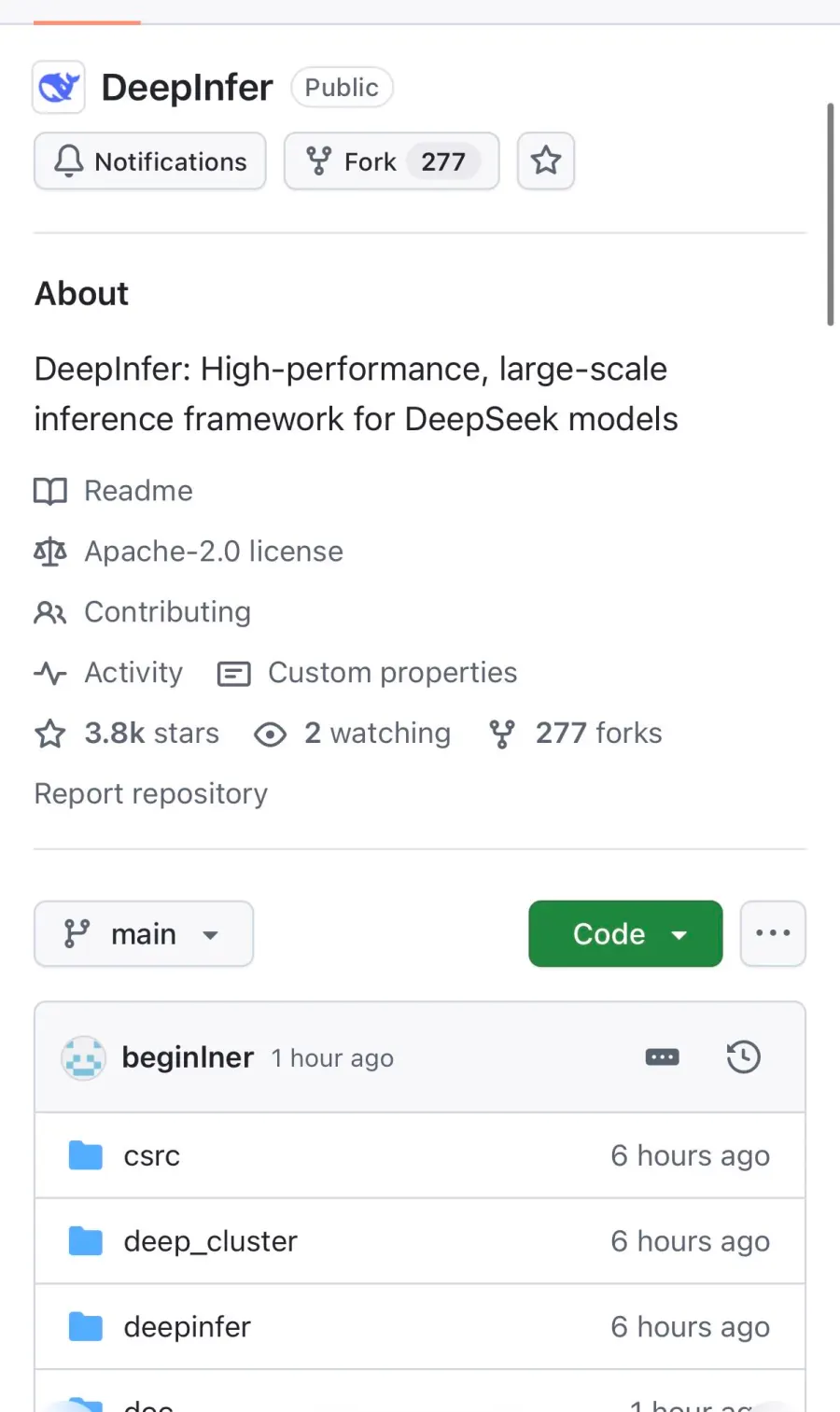Expand commit message ellipsis button
The width and height of the screenshot is (840, 1412).
click(663, 1057)
